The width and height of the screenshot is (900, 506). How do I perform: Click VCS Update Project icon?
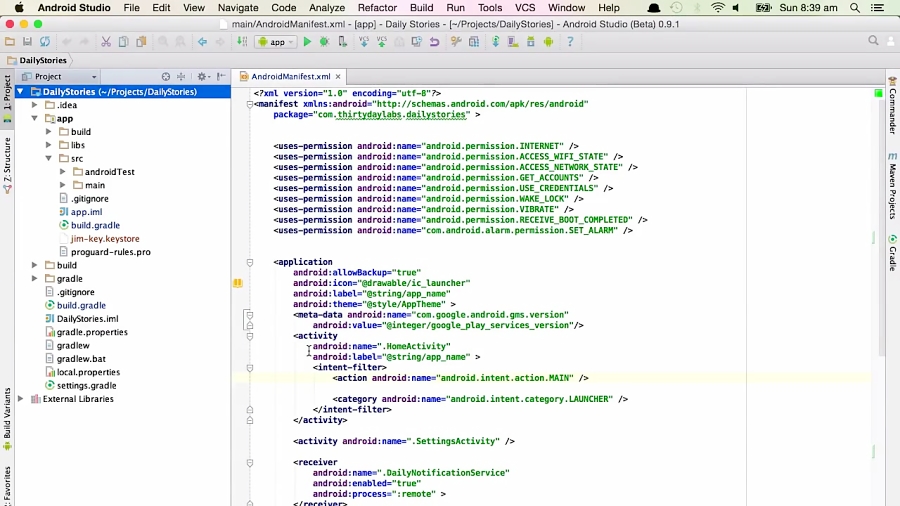coord(364,42)
